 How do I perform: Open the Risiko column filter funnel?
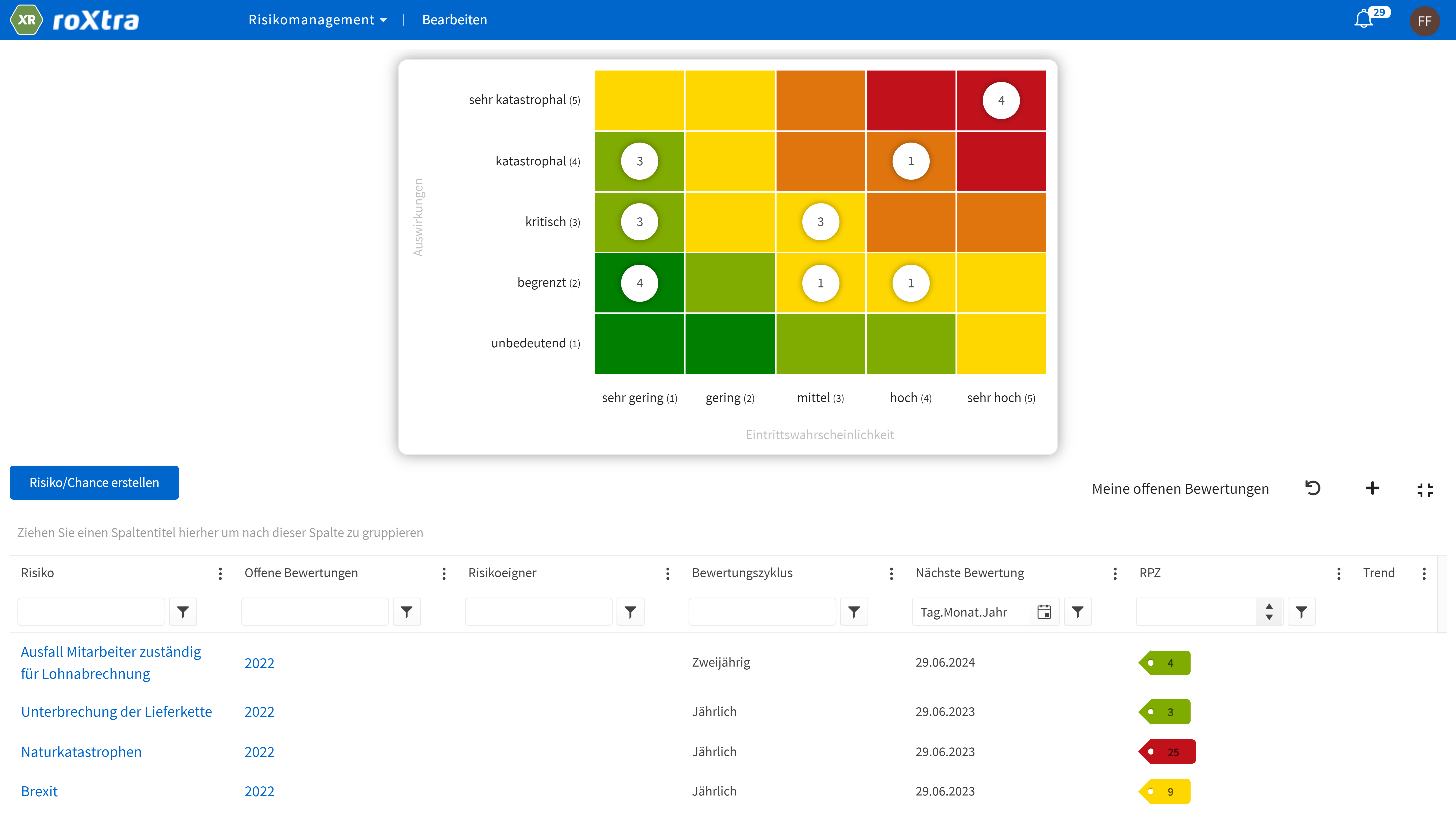(x=183, y=611)
